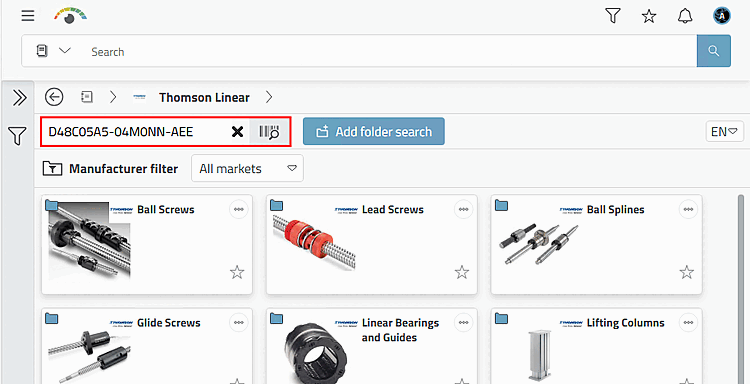Open the hamburger main menu
The width and height of the screenshot is (750, 384).
(x=28, y=16)
